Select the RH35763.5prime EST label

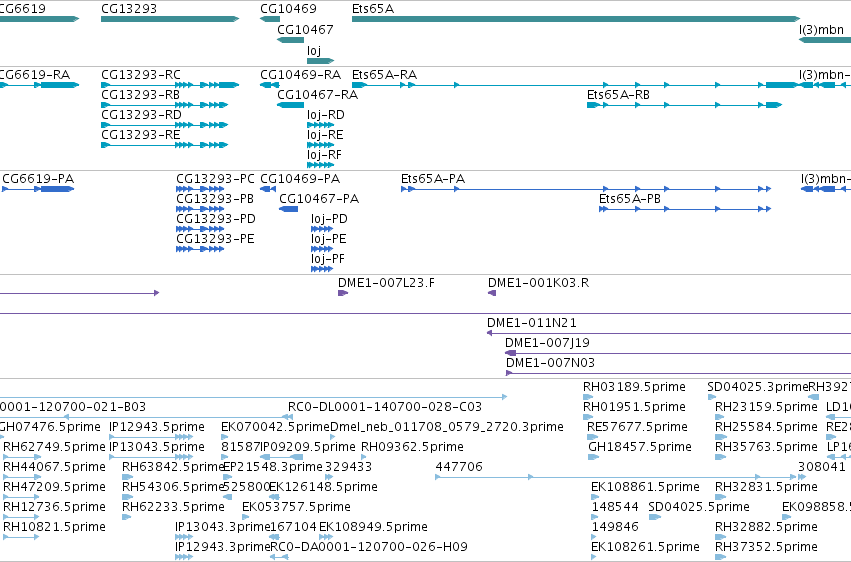click(x=766, y=447)
